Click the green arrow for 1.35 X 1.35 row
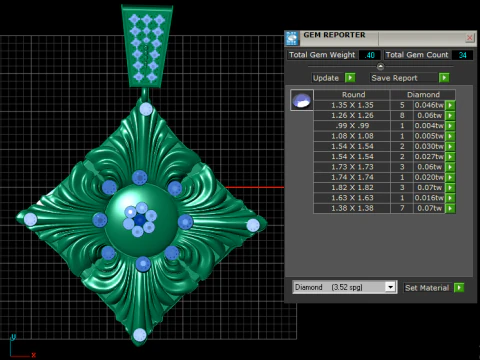This screenshot has height=360, width=480. tap(450, 105)
